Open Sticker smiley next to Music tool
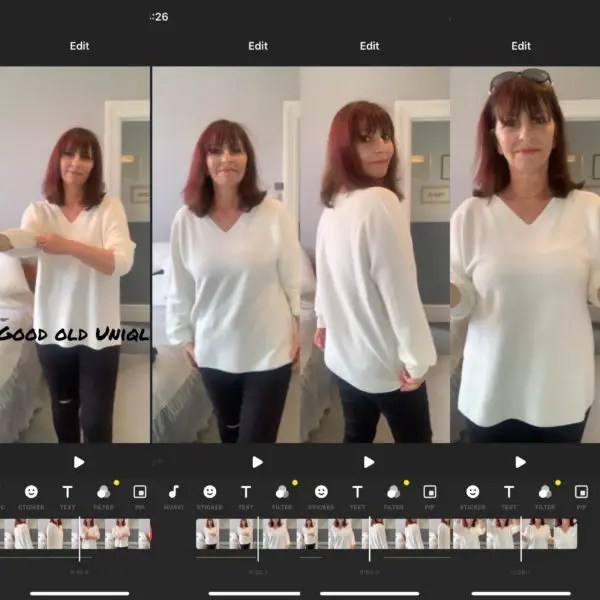The width and height of the screenshot is (600, 600). (x=210, y=492)
